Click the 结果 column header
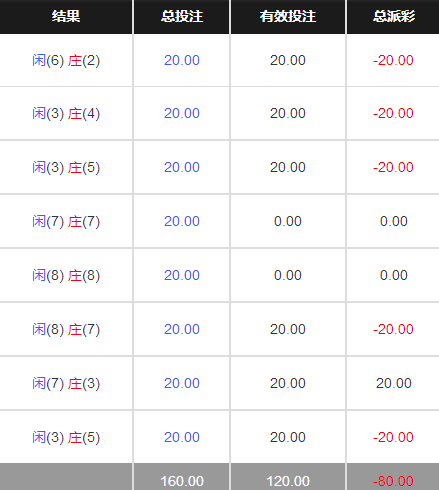Image resolution: width=439 pixels, height=490 pixels. tap(66, 16)
